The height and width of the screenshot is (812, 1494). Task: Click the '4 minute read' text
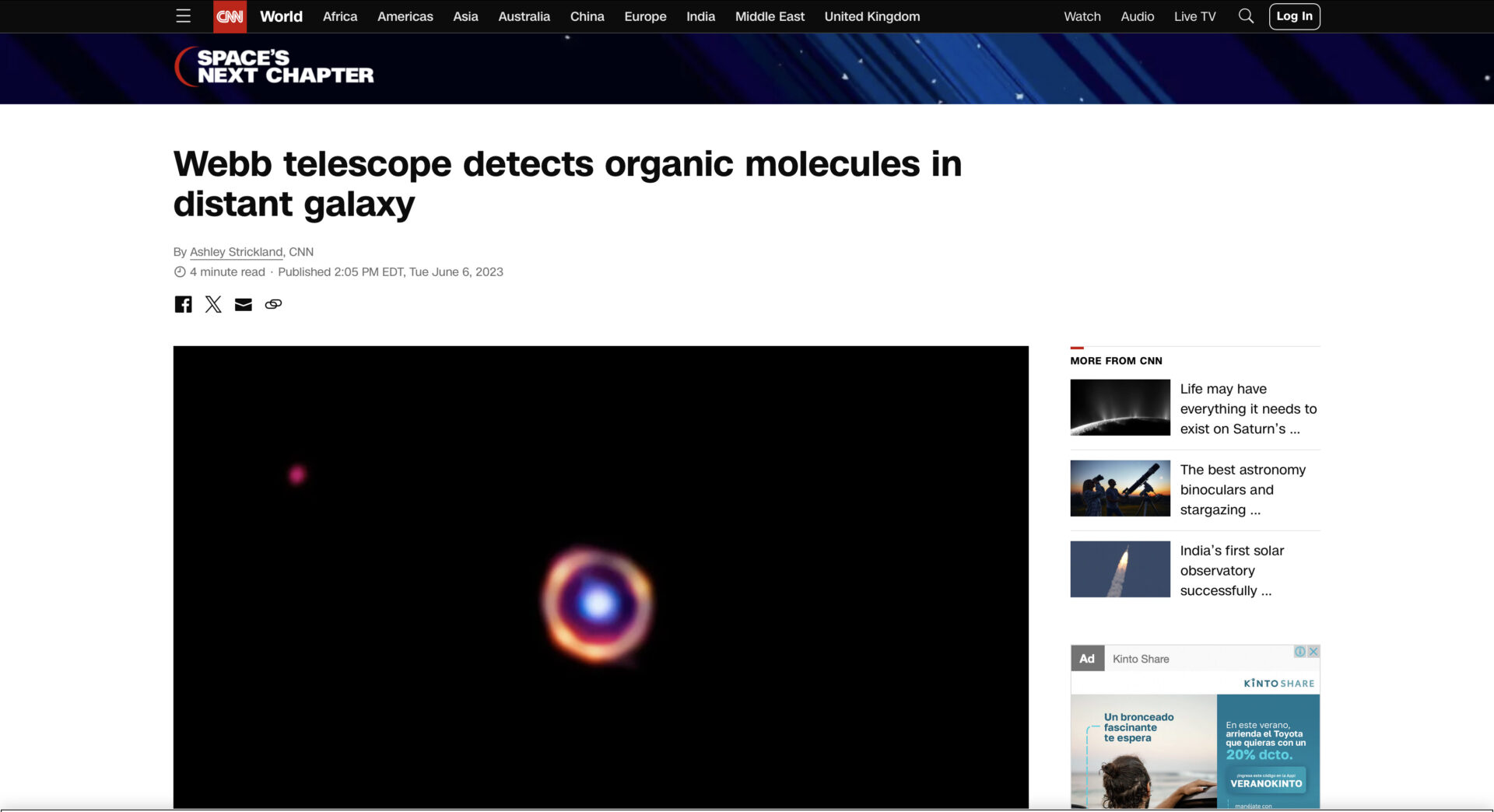click(x=227, y=271)
